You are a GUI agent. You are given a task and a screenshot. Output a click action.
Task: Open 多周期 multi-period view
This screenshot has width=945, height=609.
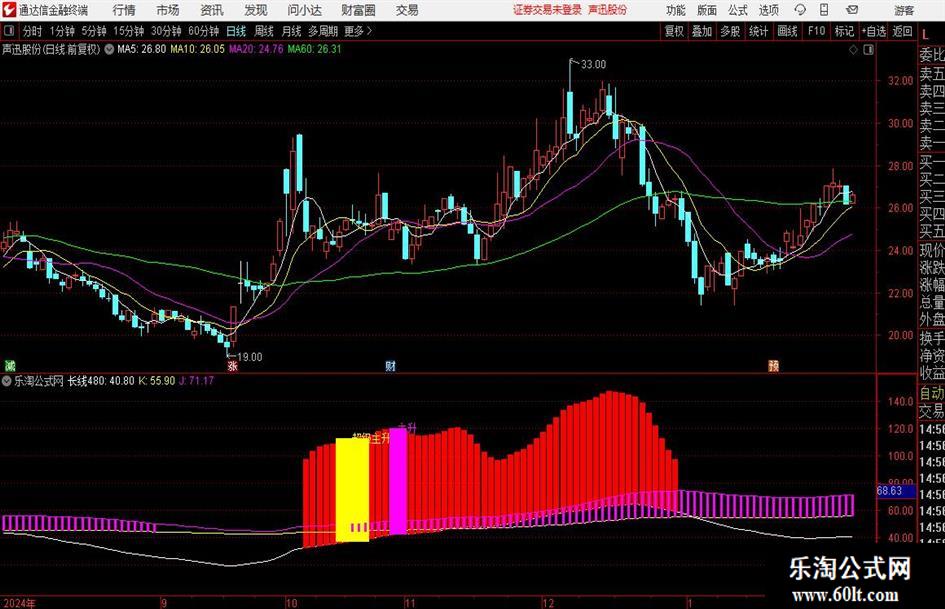point(323,31)
